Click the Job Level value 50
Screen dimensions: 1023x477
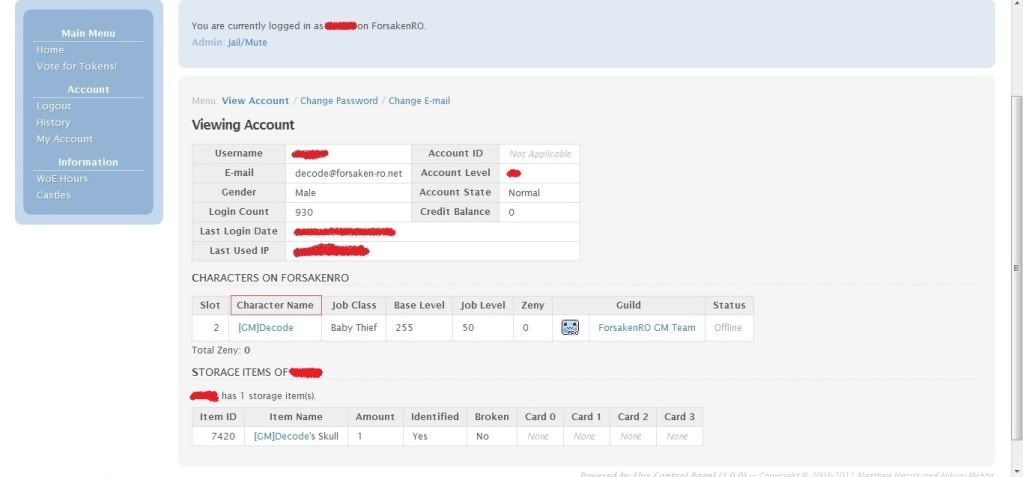468,328
